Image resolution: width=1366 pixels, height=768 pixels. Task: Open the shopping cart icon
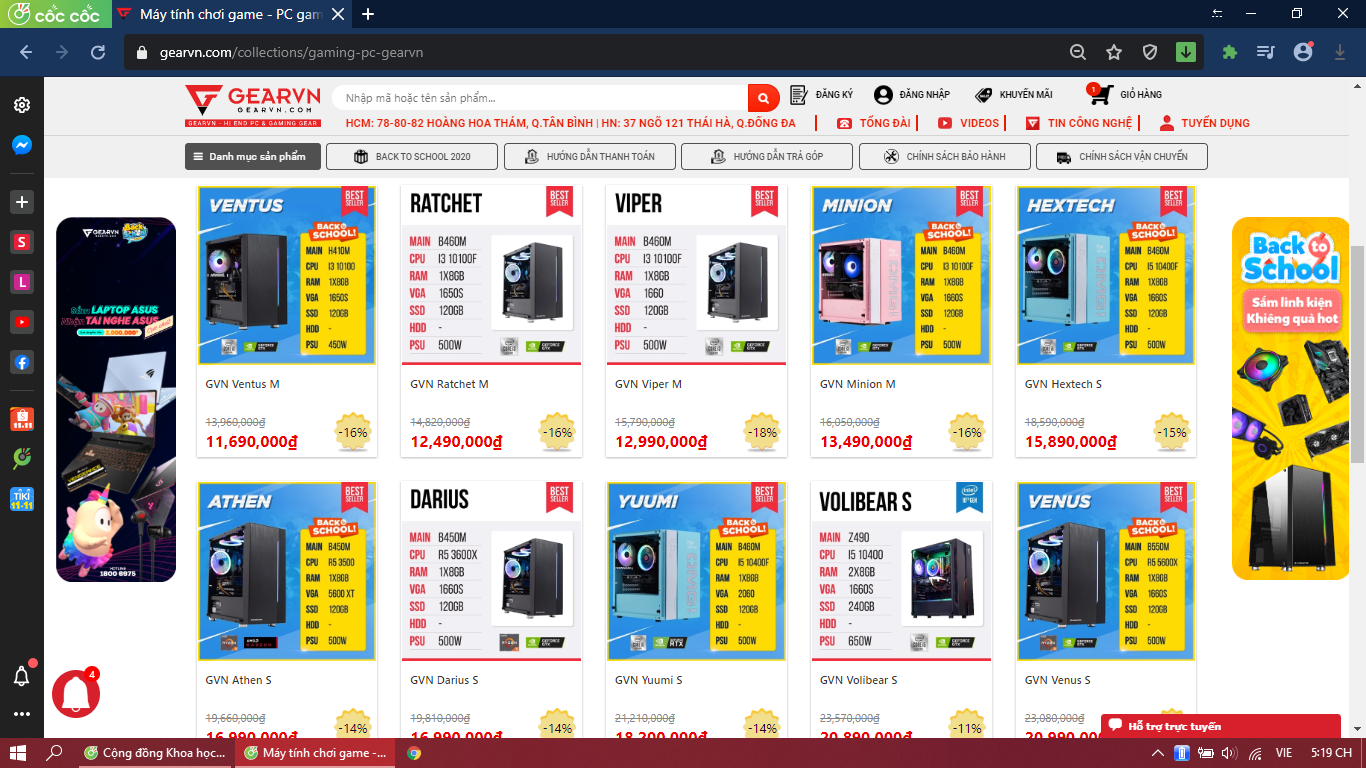pyautogui.click(x=1100, y=95)
